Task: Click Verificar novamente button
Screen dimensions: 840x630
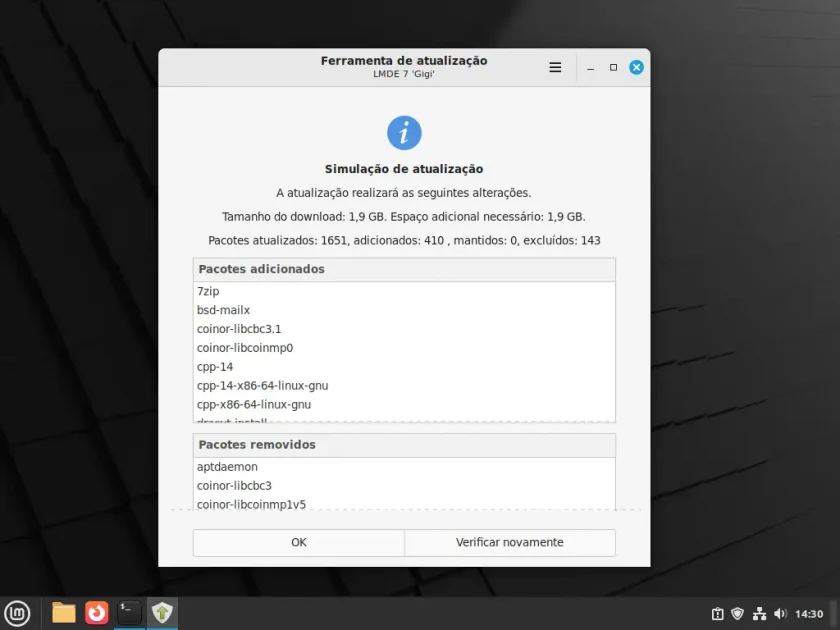Action: coord(509,542)
